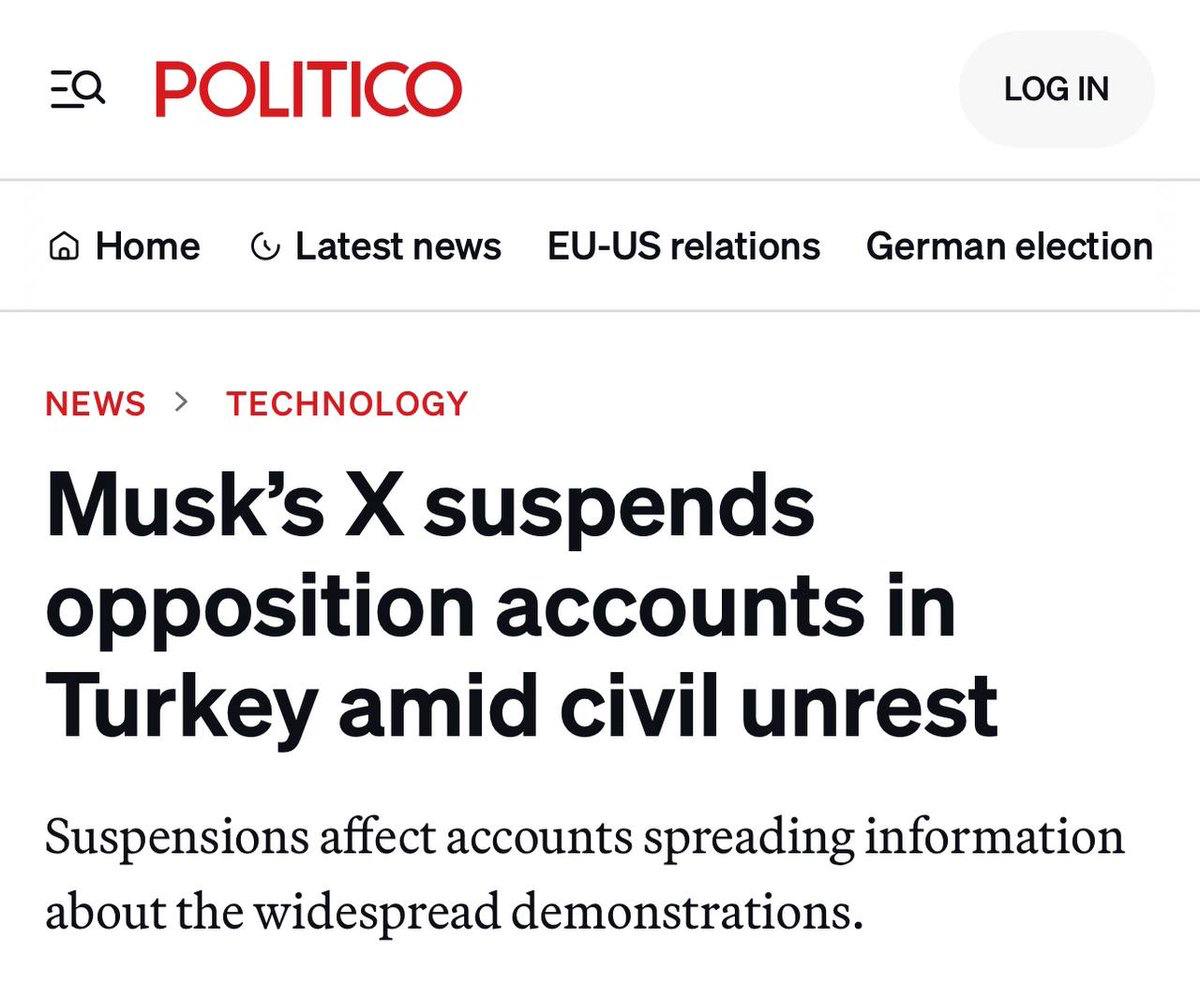This screenshot has width=1200, height=1001.
Task: Open the TECHNOLOGY breadcrumb category
Action: [x=347, y=404]
